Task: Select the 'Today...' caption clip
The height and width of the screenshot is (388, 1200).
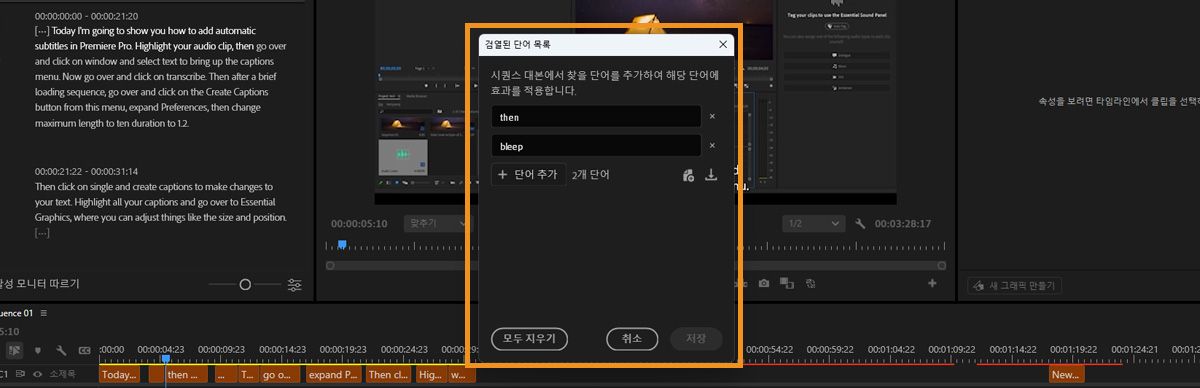Action: [119, 375]
